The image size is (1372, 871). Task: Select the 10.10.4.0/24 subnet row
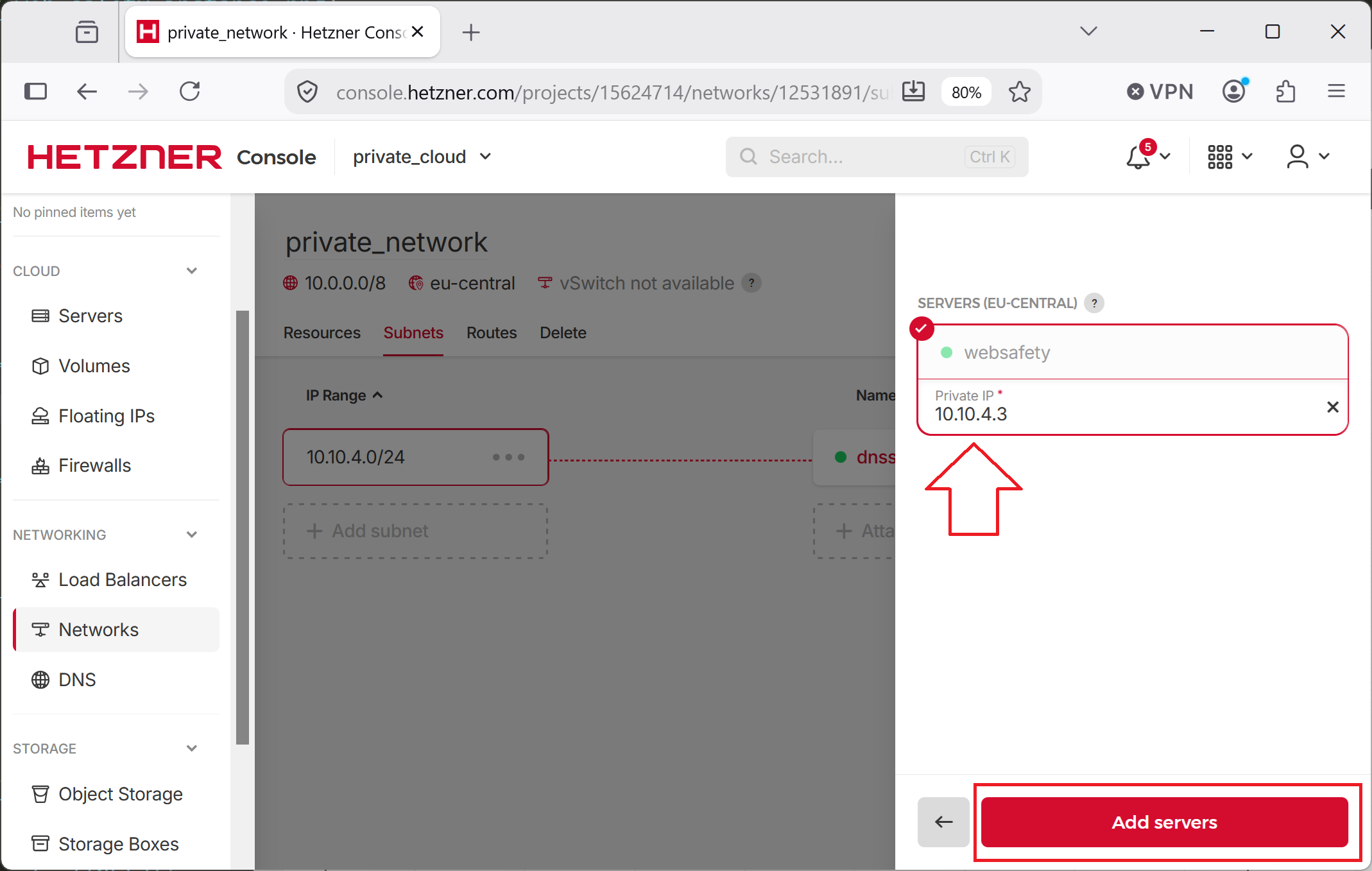click(416, 457)
